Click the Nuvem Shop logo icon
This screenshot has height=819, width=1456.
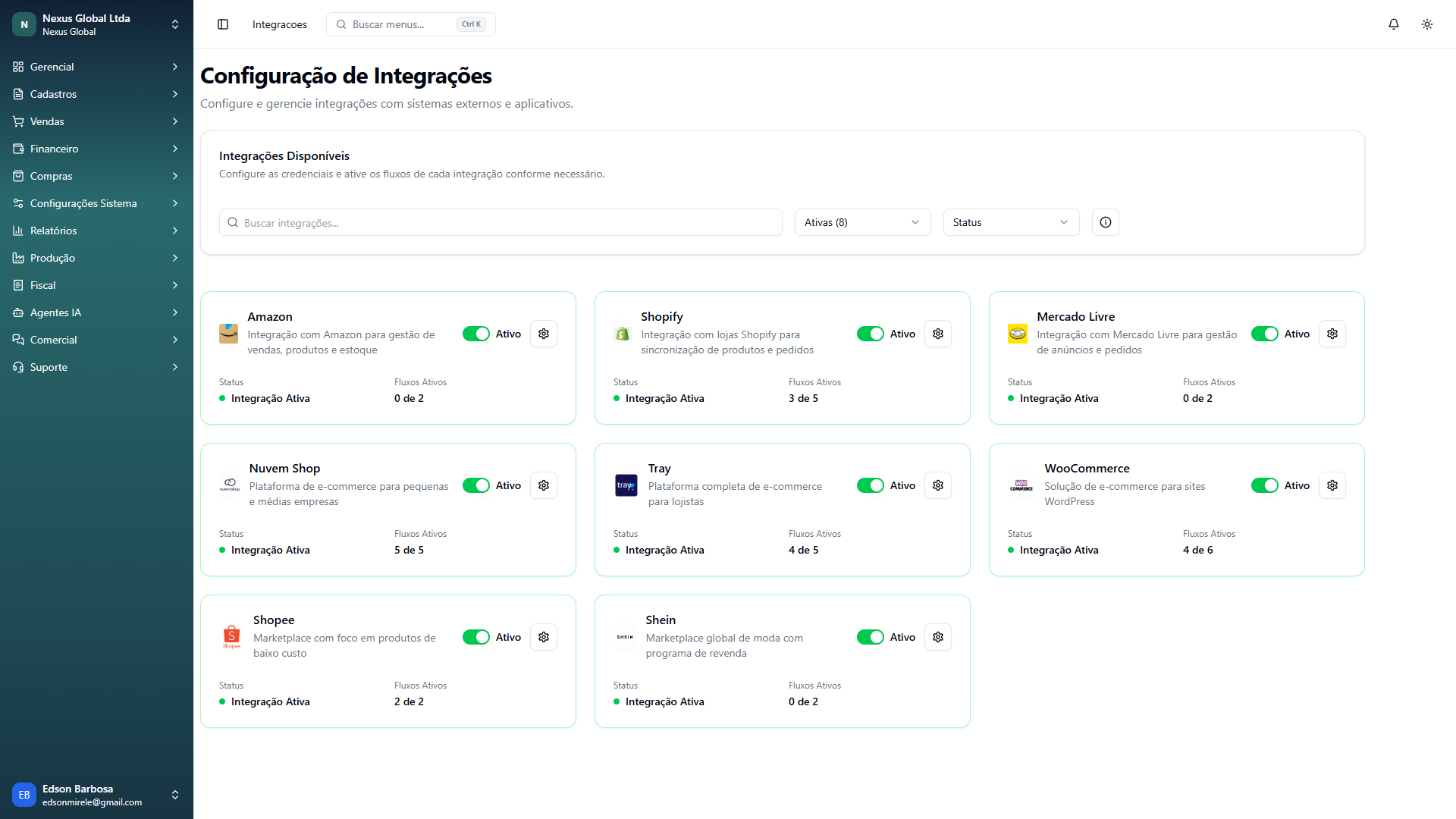(x=230, y=485)
